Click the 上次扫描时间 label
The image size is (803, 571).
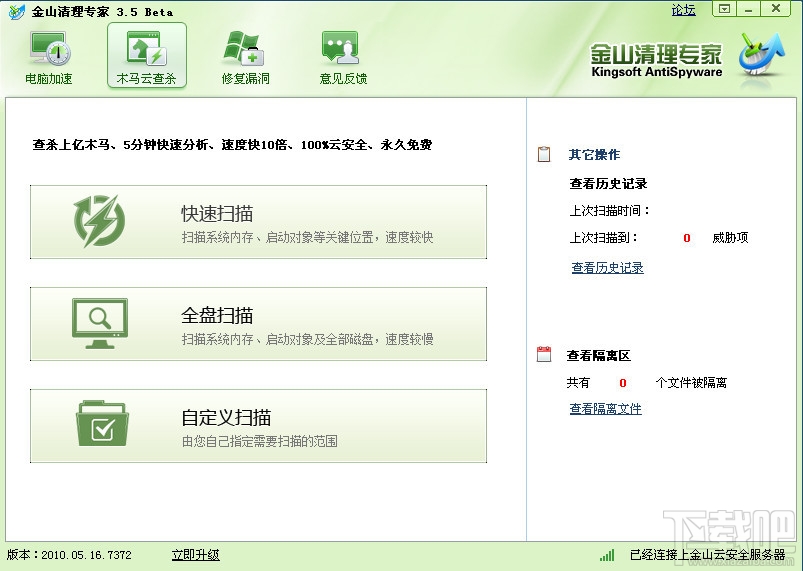point(609,210)
